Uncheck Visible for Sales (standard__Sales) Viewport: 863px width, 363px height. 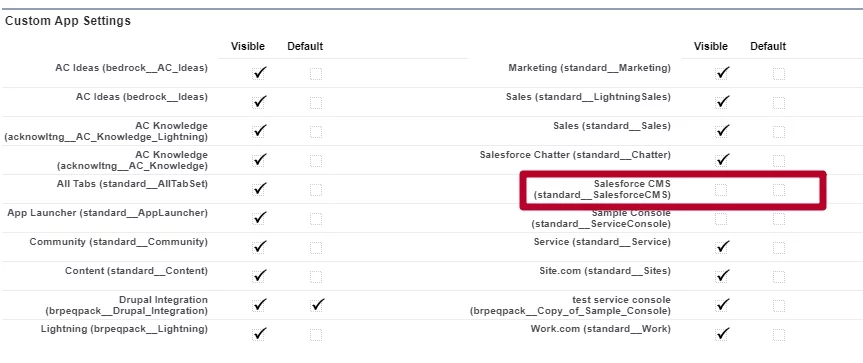click(722, 132)
